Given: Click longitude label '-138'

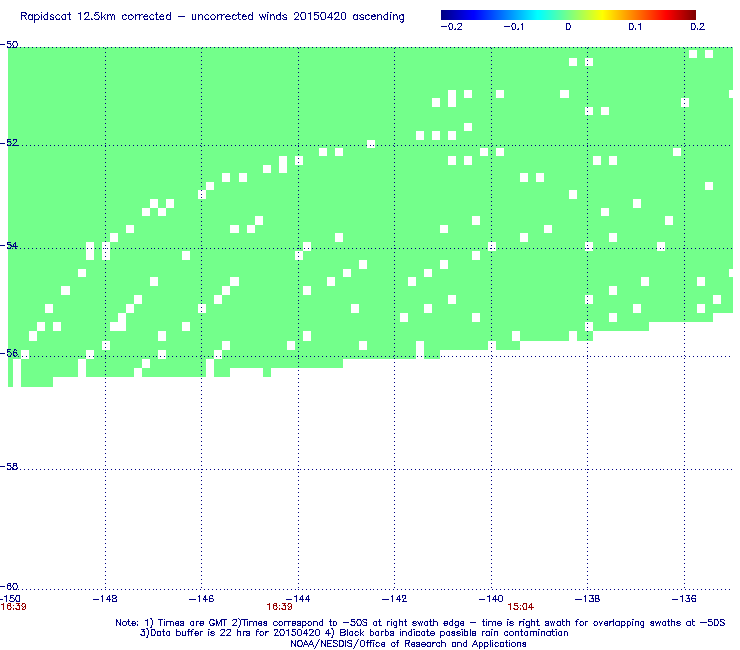Looking at the screenshot, I should pos(588,599).
